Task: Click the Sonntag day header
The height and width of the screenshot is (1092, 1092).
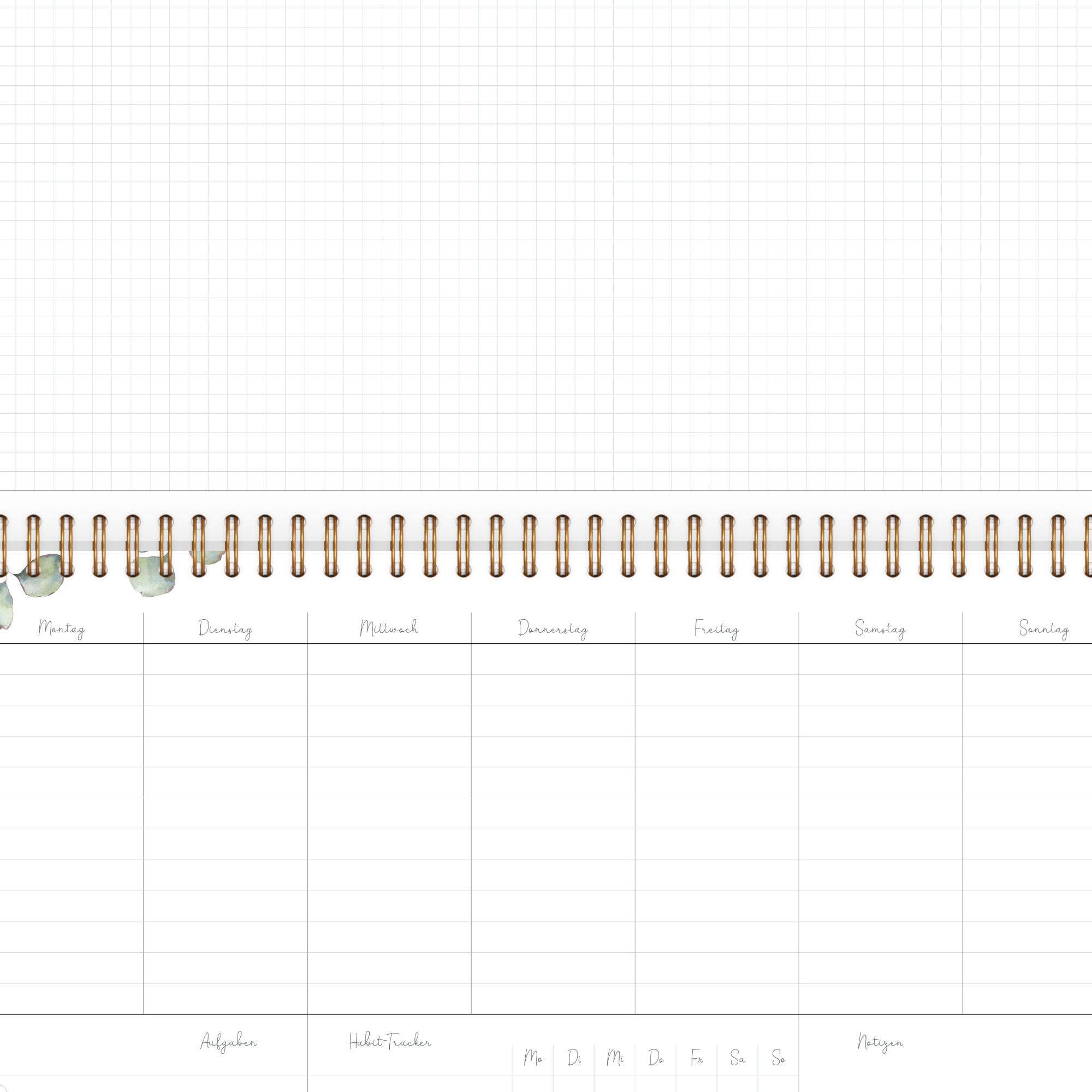Action: point(1043,628)
